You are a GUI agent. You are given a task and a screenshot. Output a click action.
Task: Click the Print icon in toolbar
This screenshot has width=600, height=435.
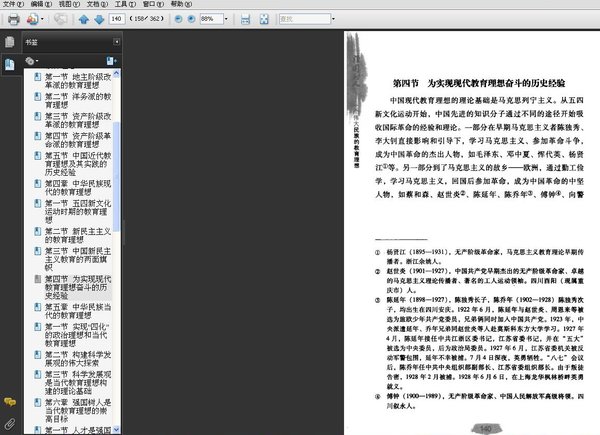coord(14,19)
